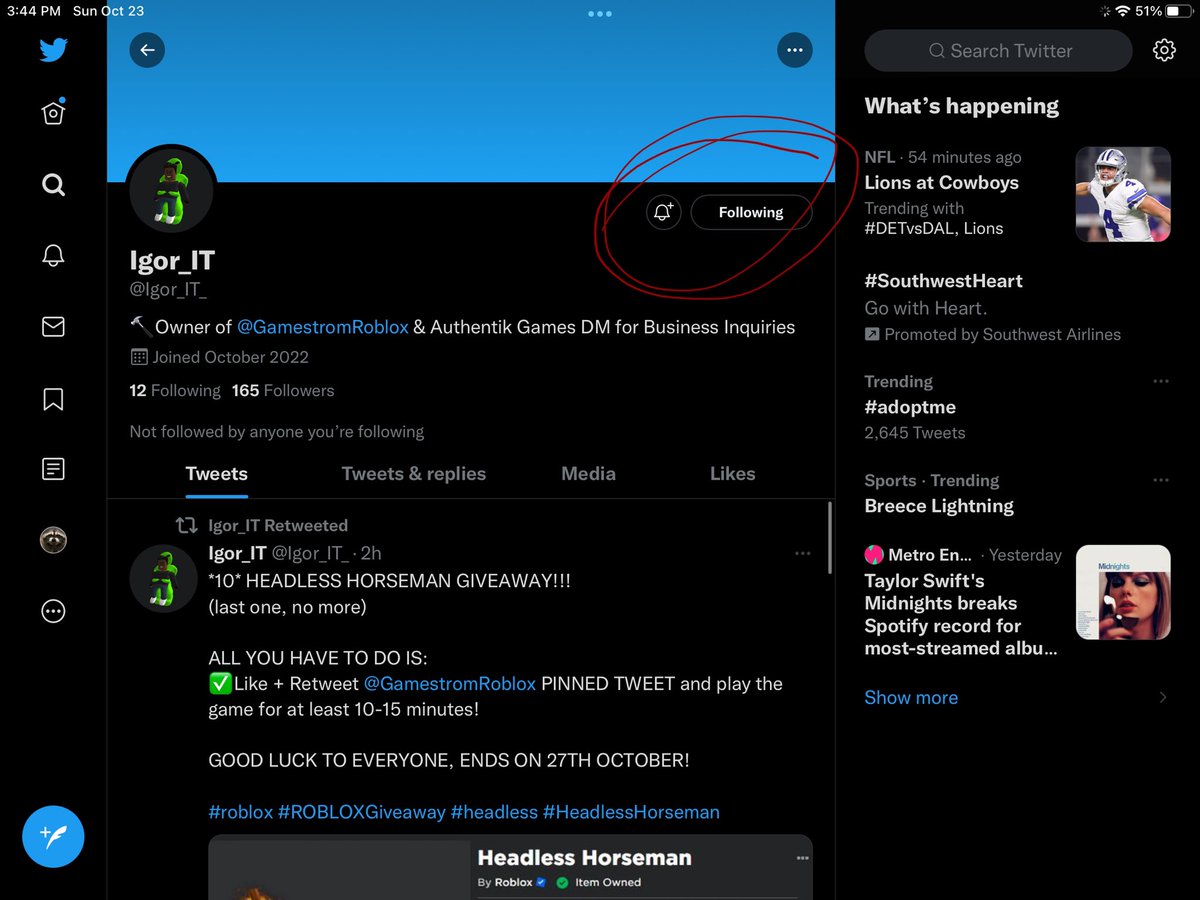Open trends settings gear icon

pyautogui.click(x=1164, y=50)
